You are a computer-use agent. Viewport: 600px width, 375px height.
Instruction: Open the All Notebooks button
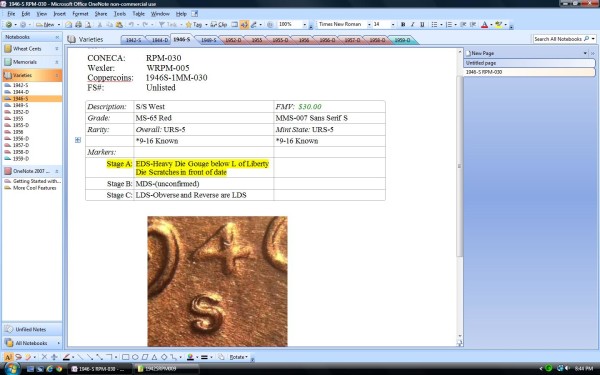click(x=31, y=343)
